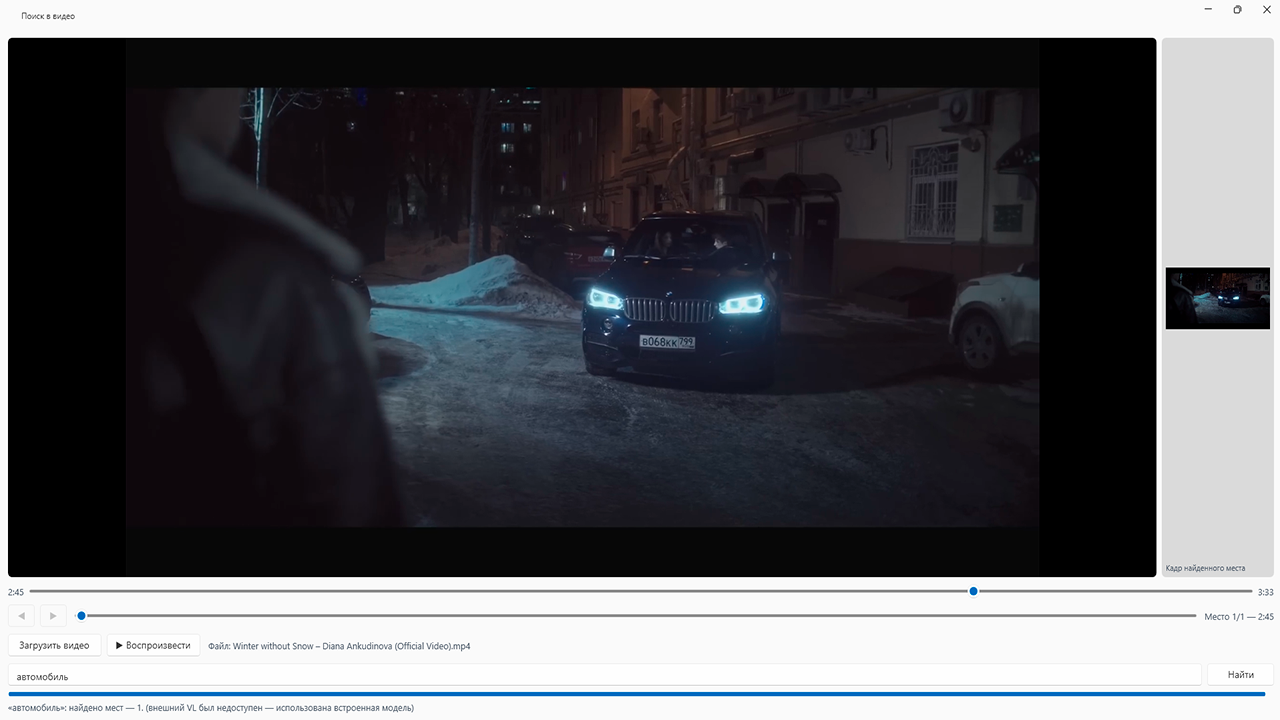Screen dimensions: 1280x720
Task: Click the video timeline slider handle
Action: coord(973,591)
